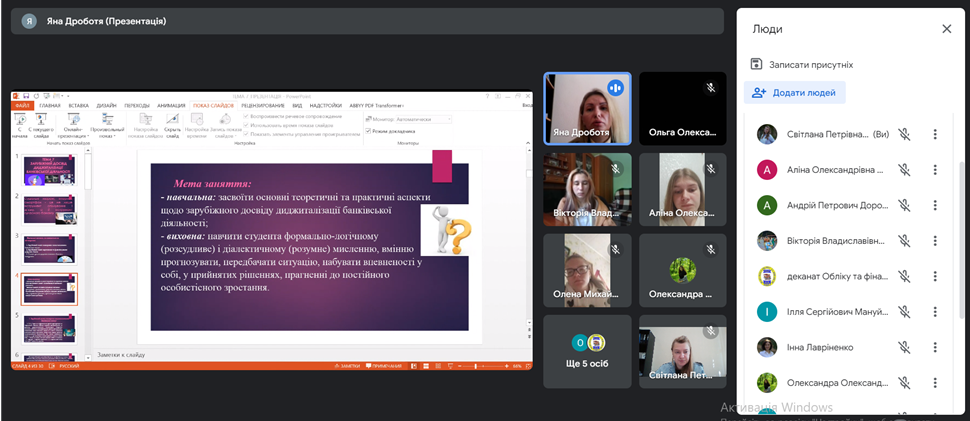Toggle Использовать время показа слайдов checkbox
Viewport: 970px width, 421px height.
coord(247,125)
